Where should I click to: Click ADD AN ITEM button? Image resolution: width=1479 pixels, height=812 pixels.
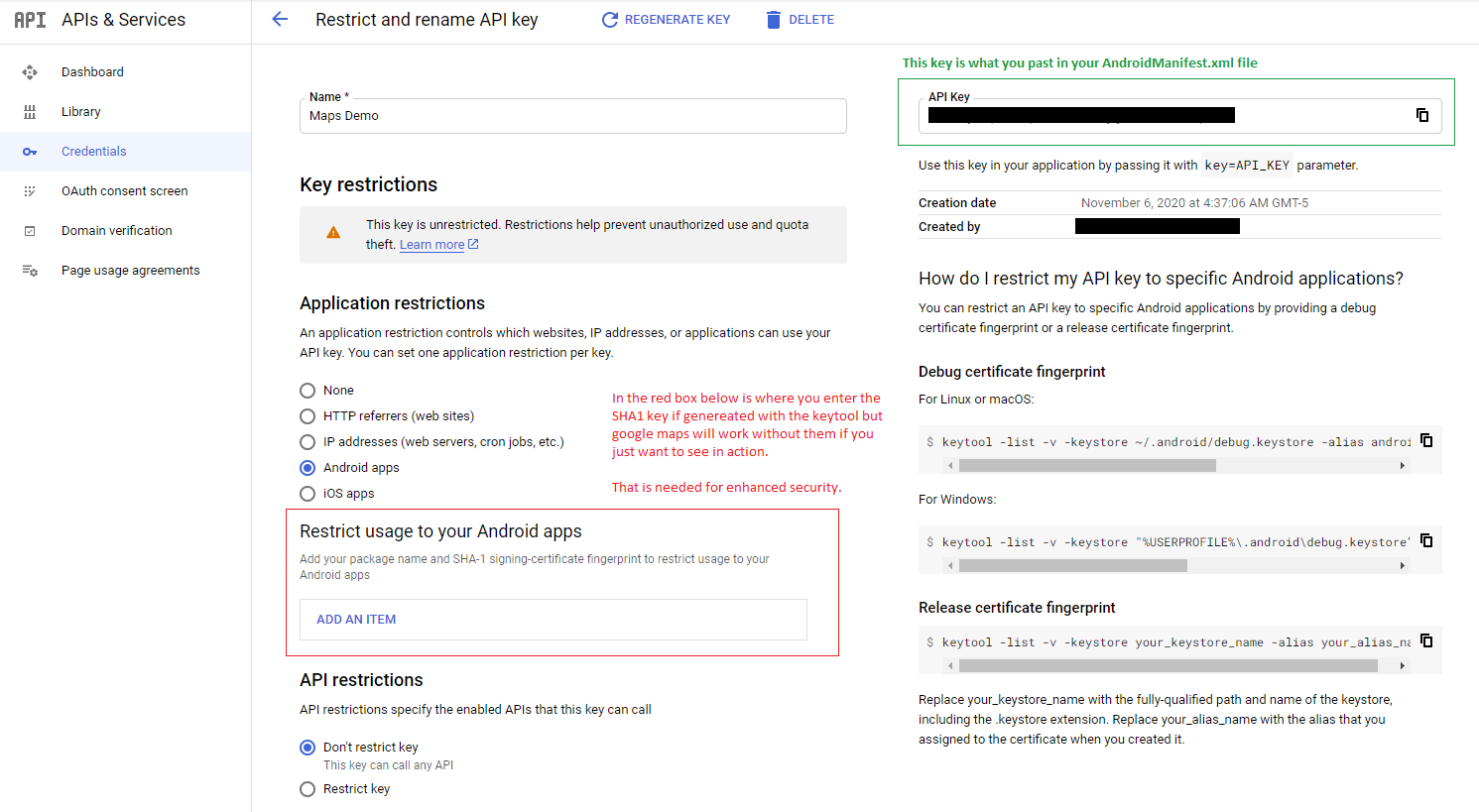[x=356, y=620]
